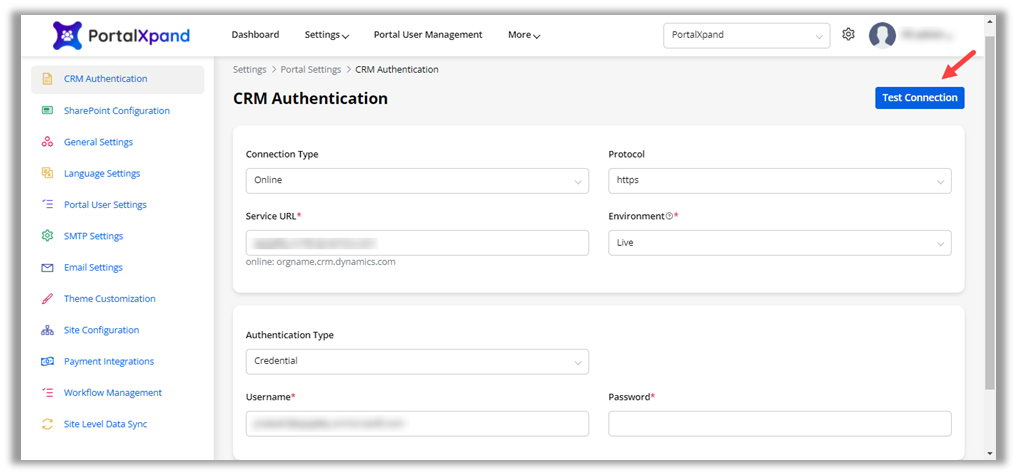Click the Email Settings envelope icon
Screen dimensions: 1017x475
(x=47, y=268)
